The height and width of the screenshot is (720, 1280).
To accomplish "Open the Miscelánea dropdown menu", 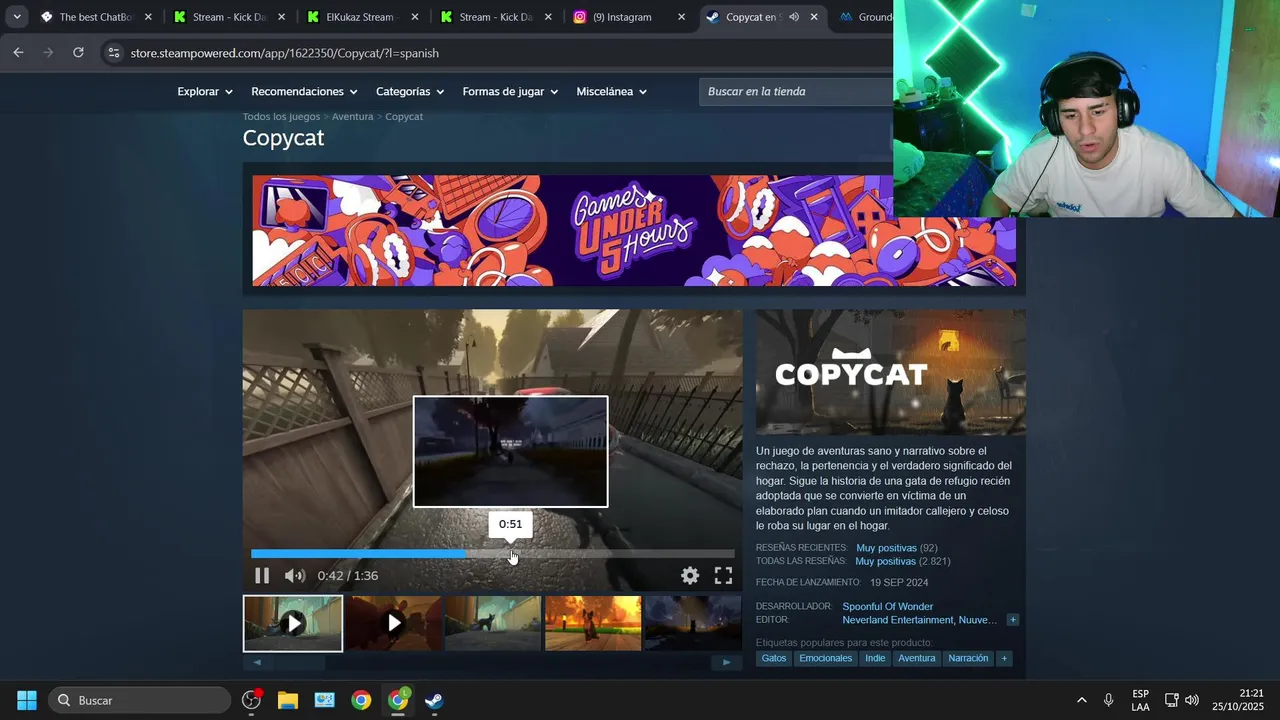I will pos(611,91).
